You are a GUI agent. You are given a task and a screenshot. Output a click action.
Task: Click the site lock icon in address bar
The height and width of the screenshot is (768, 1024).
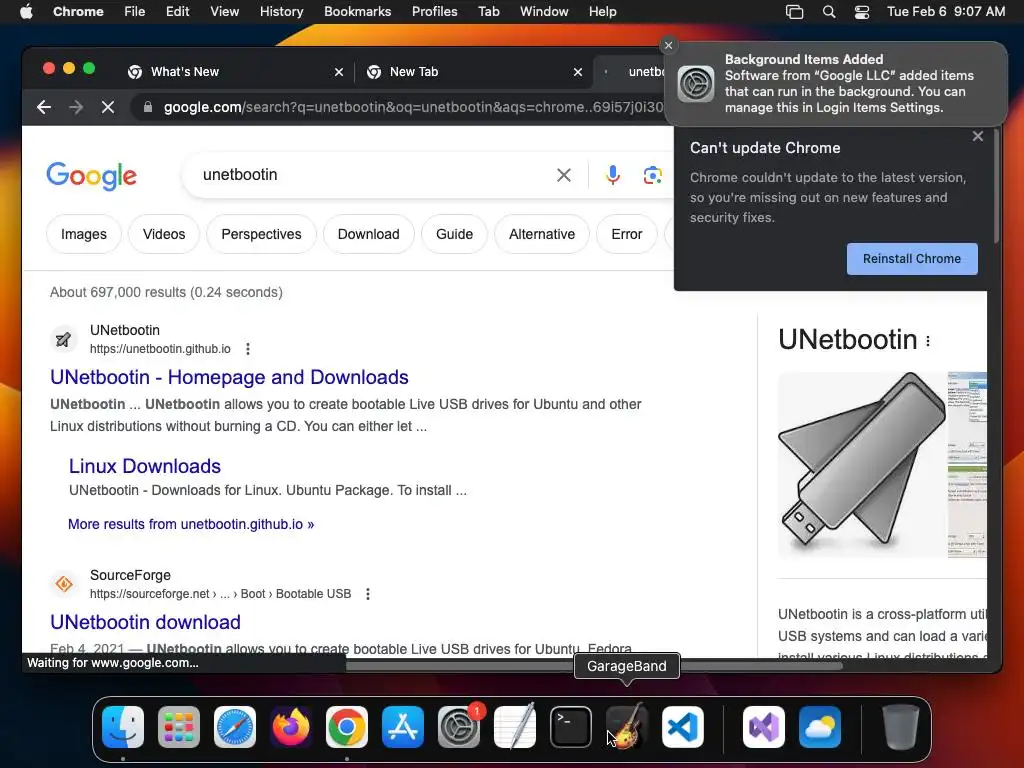[148, 107]
